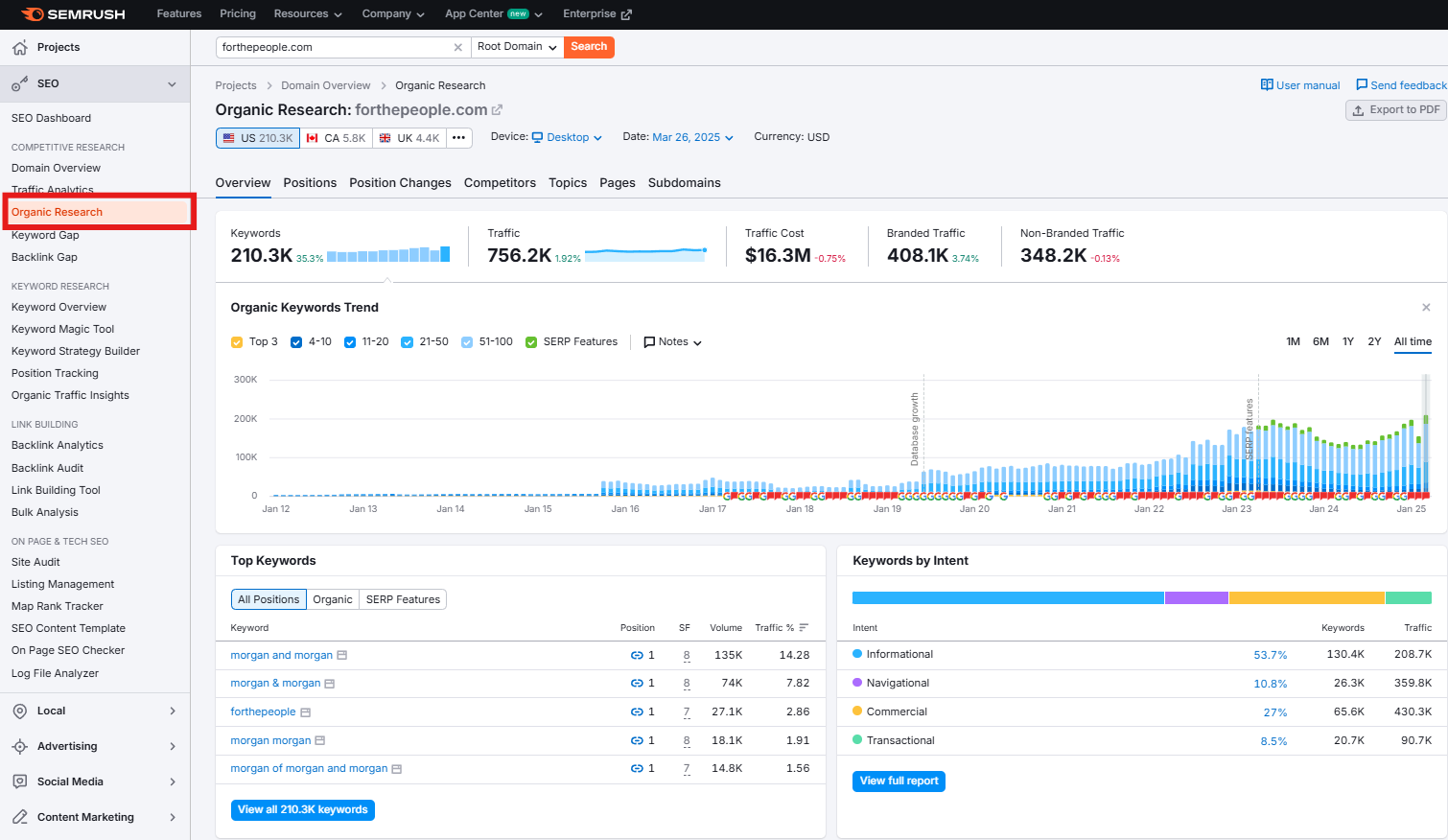Expand the Advertising sidebar section
The image size is (1448, 840).
tap(173, 747)
